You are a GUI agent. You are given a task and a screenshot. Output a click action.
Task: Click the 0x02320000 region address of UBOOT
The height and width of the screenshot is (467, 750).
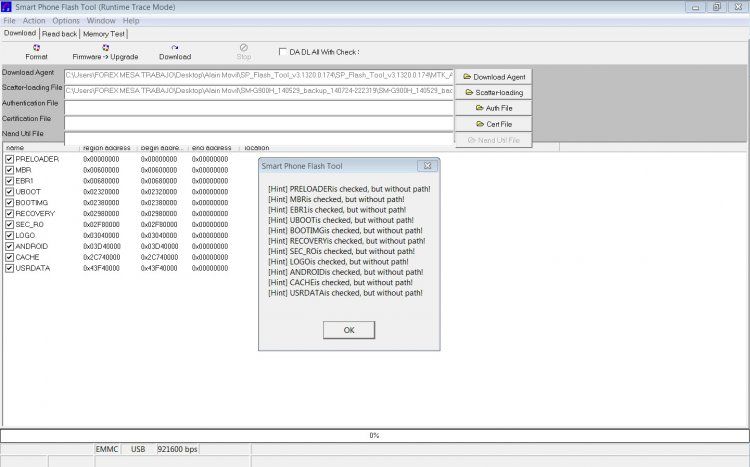pos(101,192)
